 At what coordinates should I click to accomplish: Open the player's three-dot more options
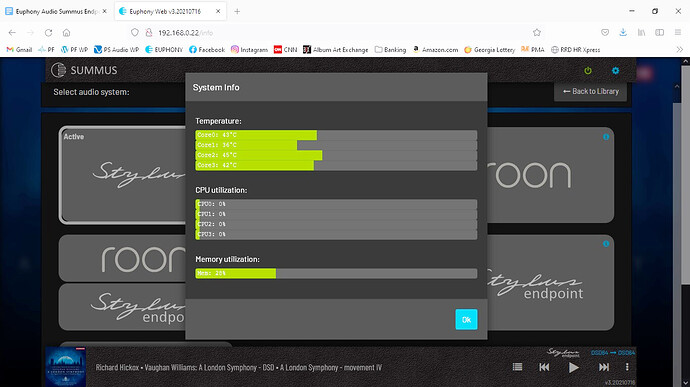pyautogui.click(x=627, y=367)
